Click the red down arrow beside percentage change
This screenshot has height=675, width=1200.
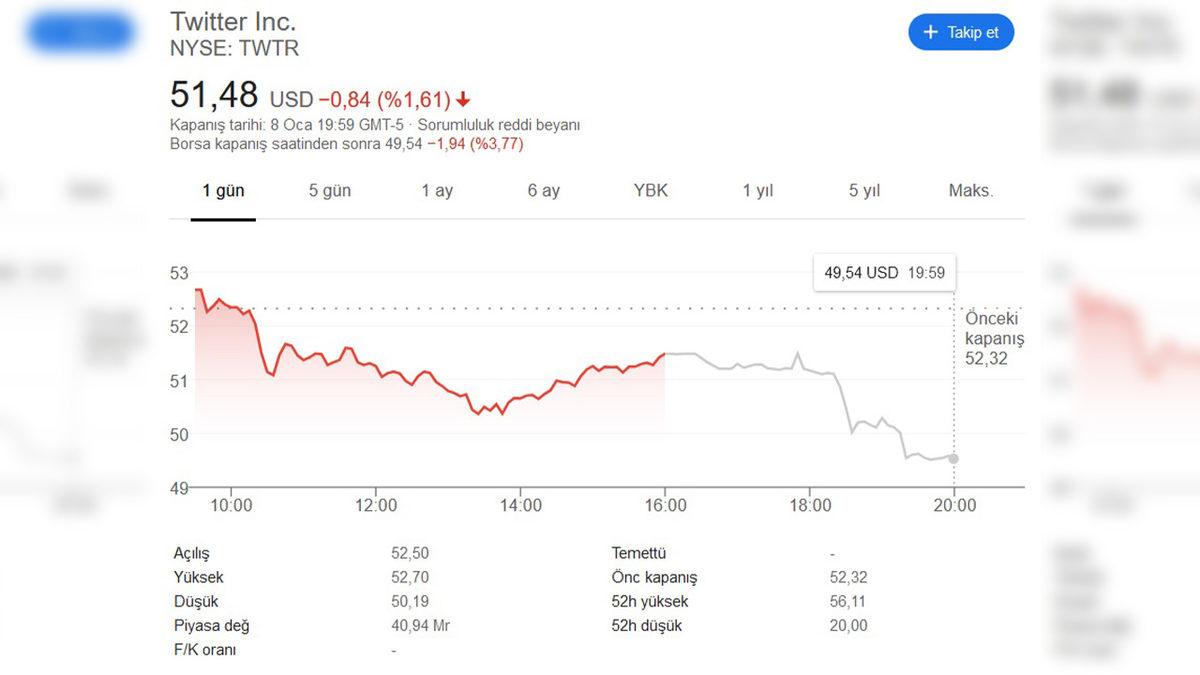tap(463, 100)
